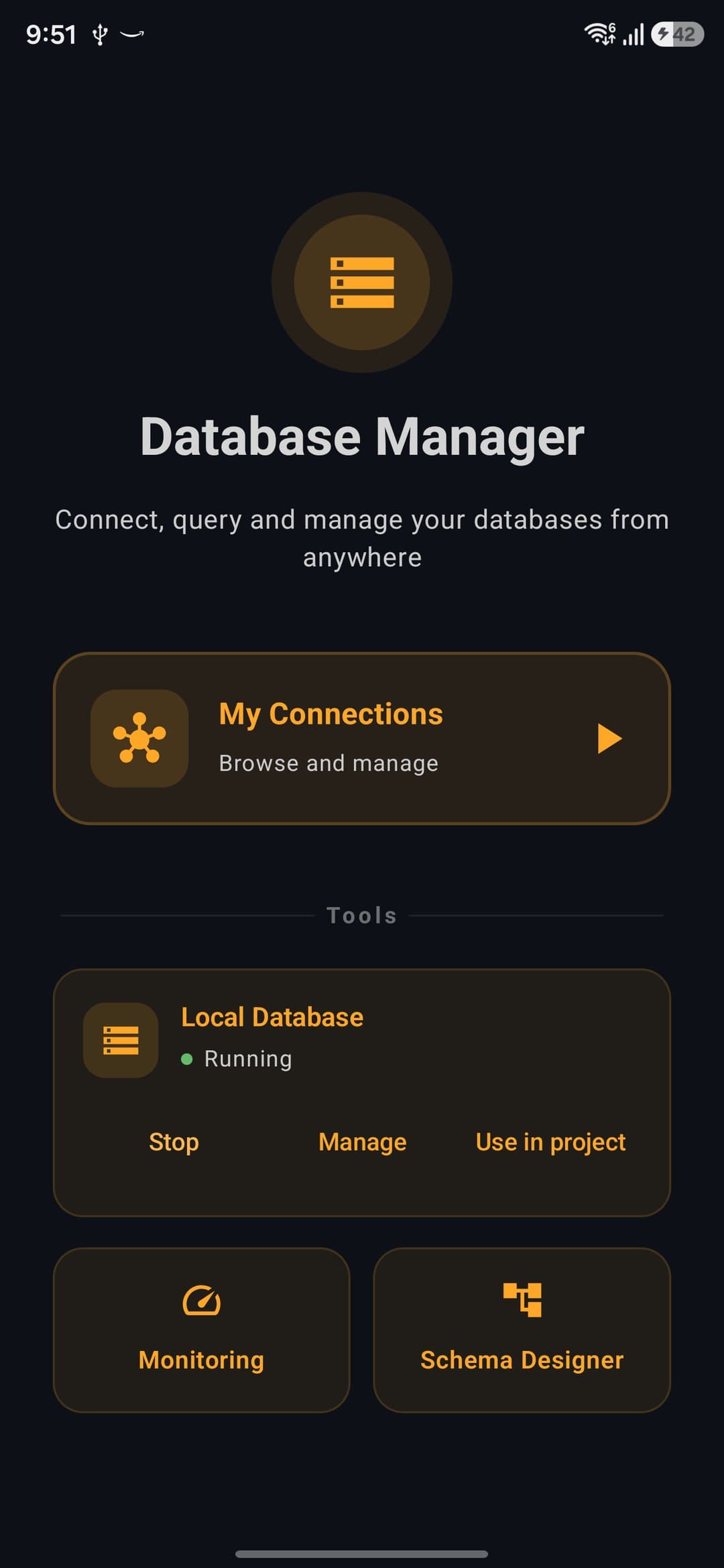Tap the Database Manager server logo icon

coord(362,282)
